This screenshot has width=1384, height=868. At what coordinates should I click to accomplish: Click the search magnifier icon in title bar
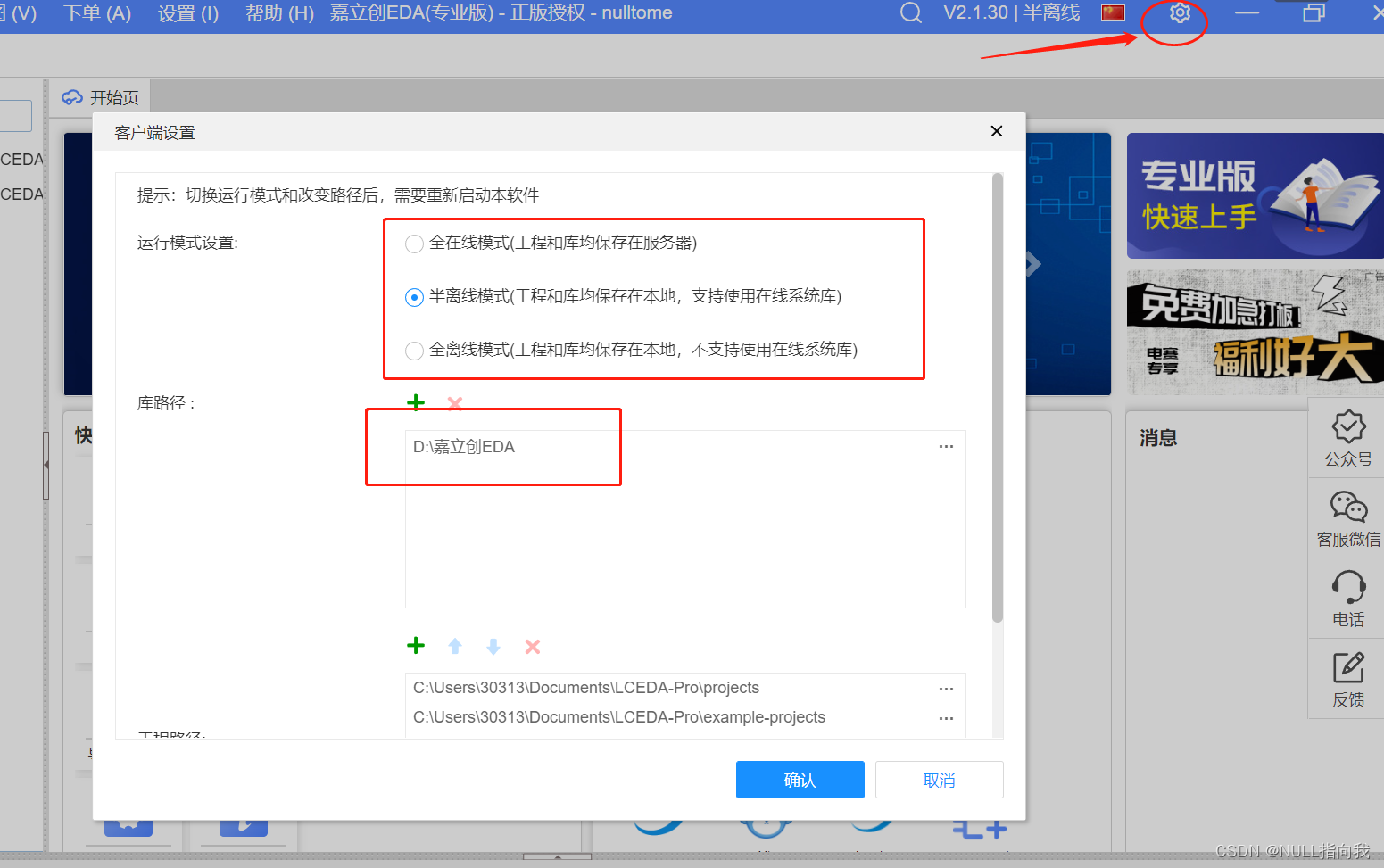910,13
